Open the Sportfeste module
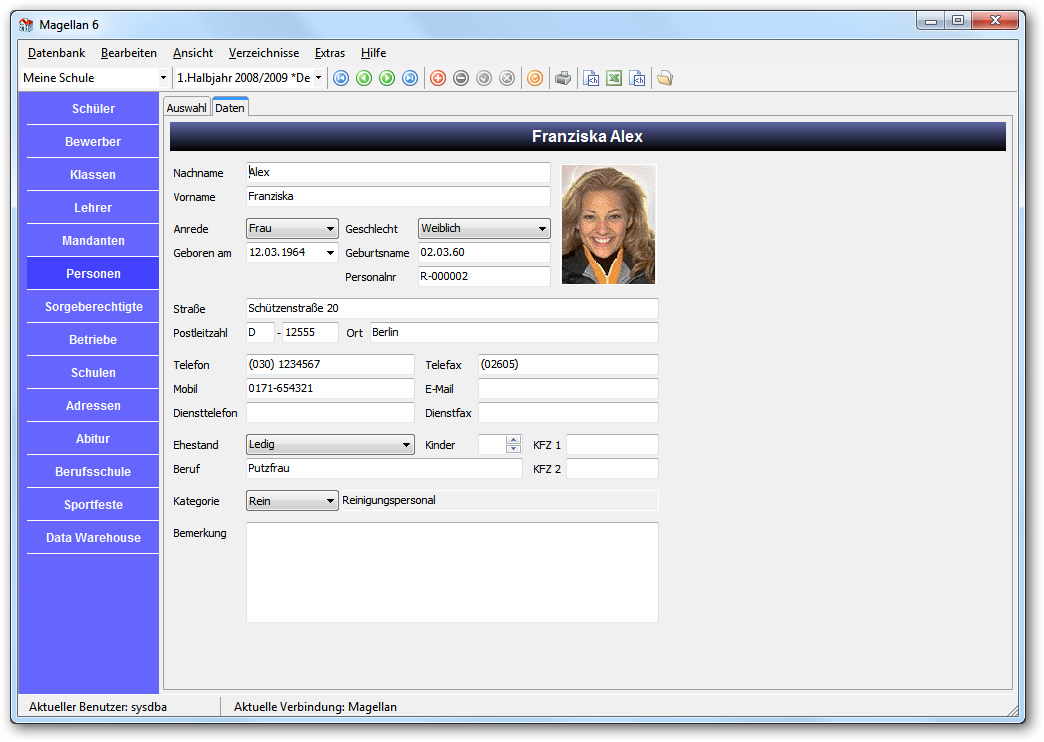Image resolution: width=1044 pixels, height=742 pixels. tap(93, 505)
